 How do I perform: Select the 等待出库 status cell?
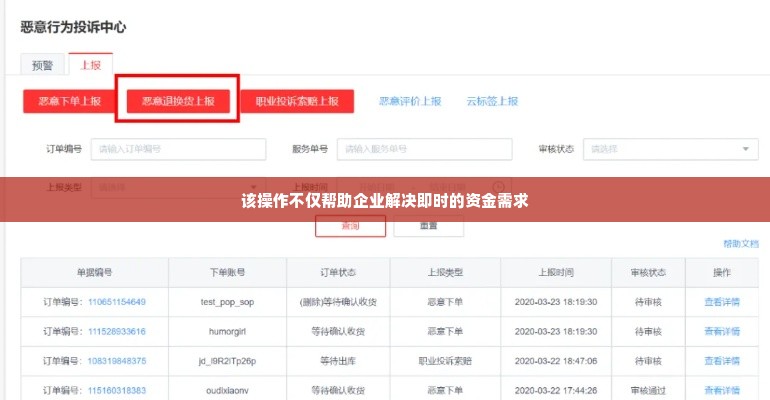click(x=338, y=361)
